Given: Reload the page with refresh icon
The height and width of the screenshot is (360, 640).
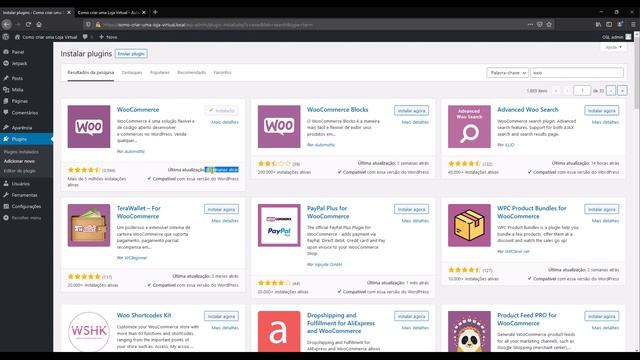Looking at the screenshot, I should (x=28, y=24).
